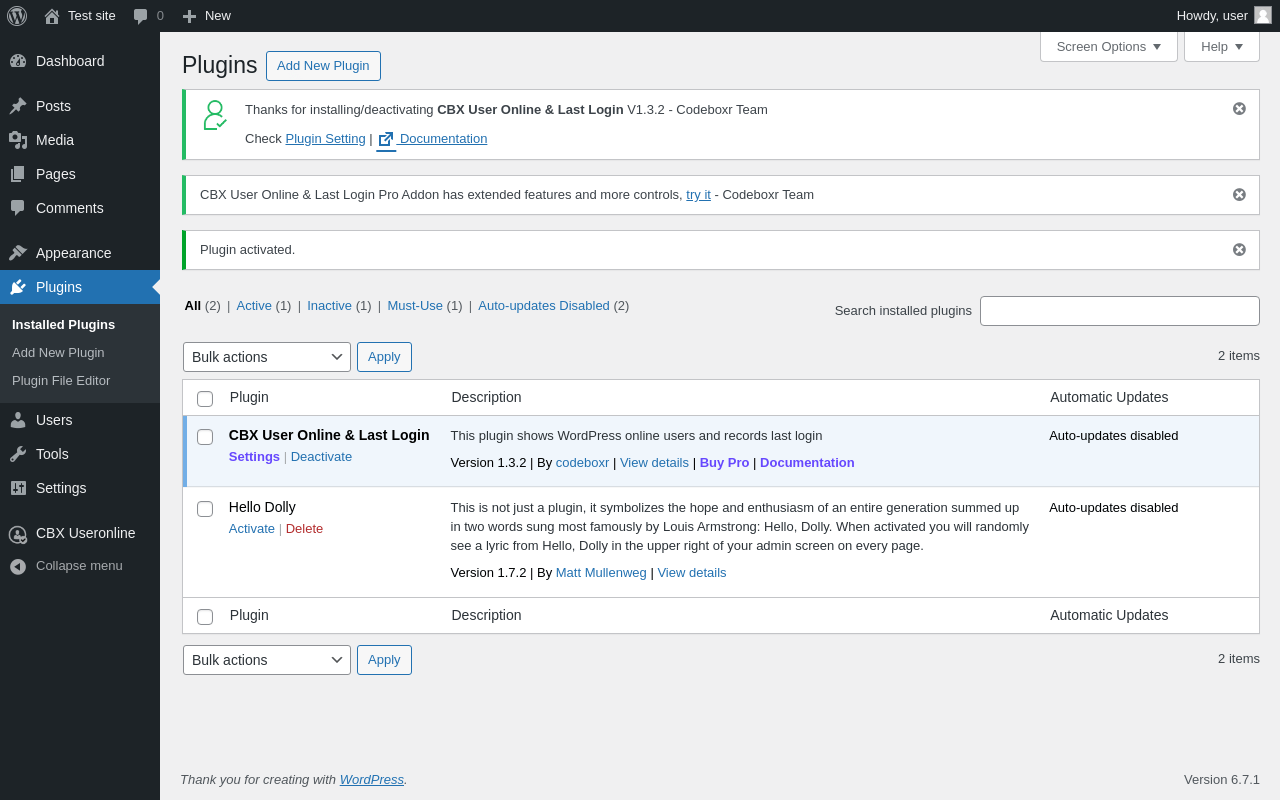1280x800 pixels.
Task: Click the Pages icon in sidebar
Action: [x=18, y=174]
